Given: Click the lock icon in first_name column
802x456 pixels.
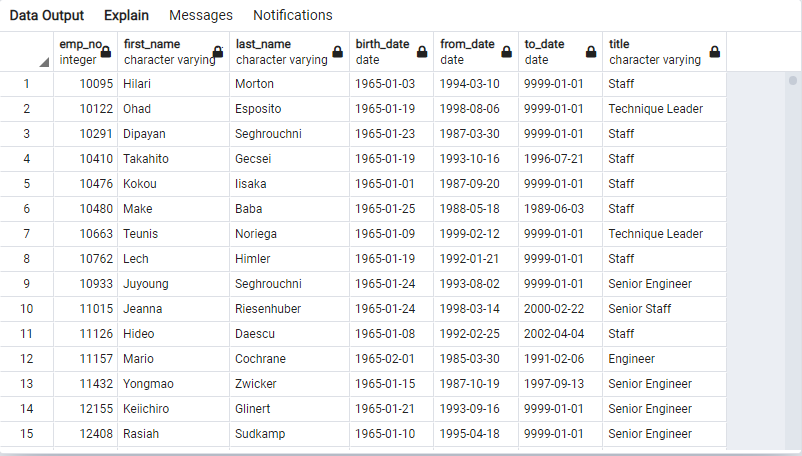Looking at the screenshot, I should point(218,52).
